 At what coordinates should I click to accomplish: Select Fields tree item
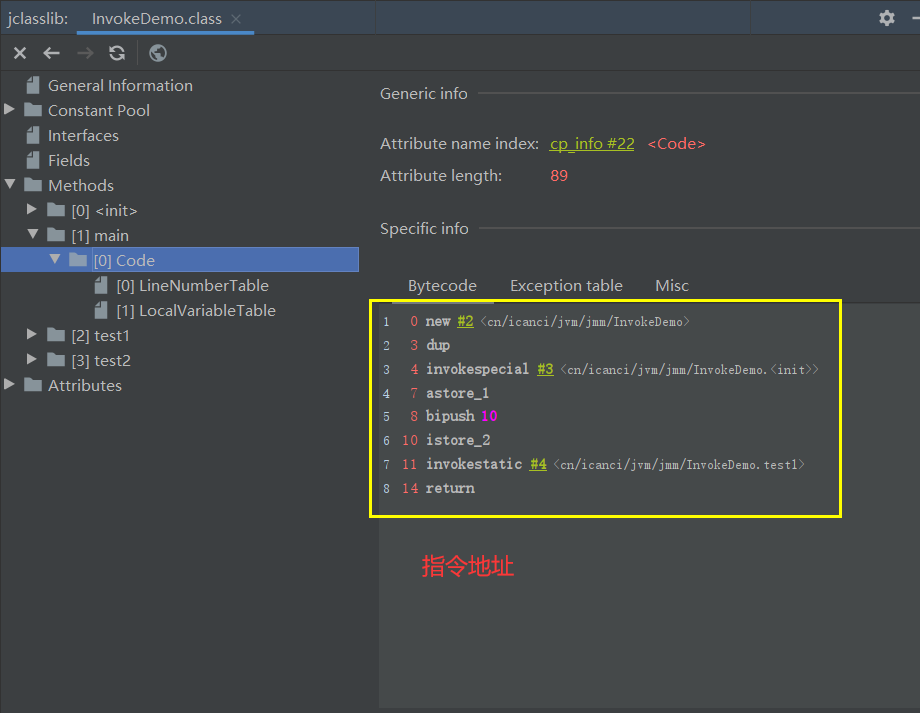(69, 160)
